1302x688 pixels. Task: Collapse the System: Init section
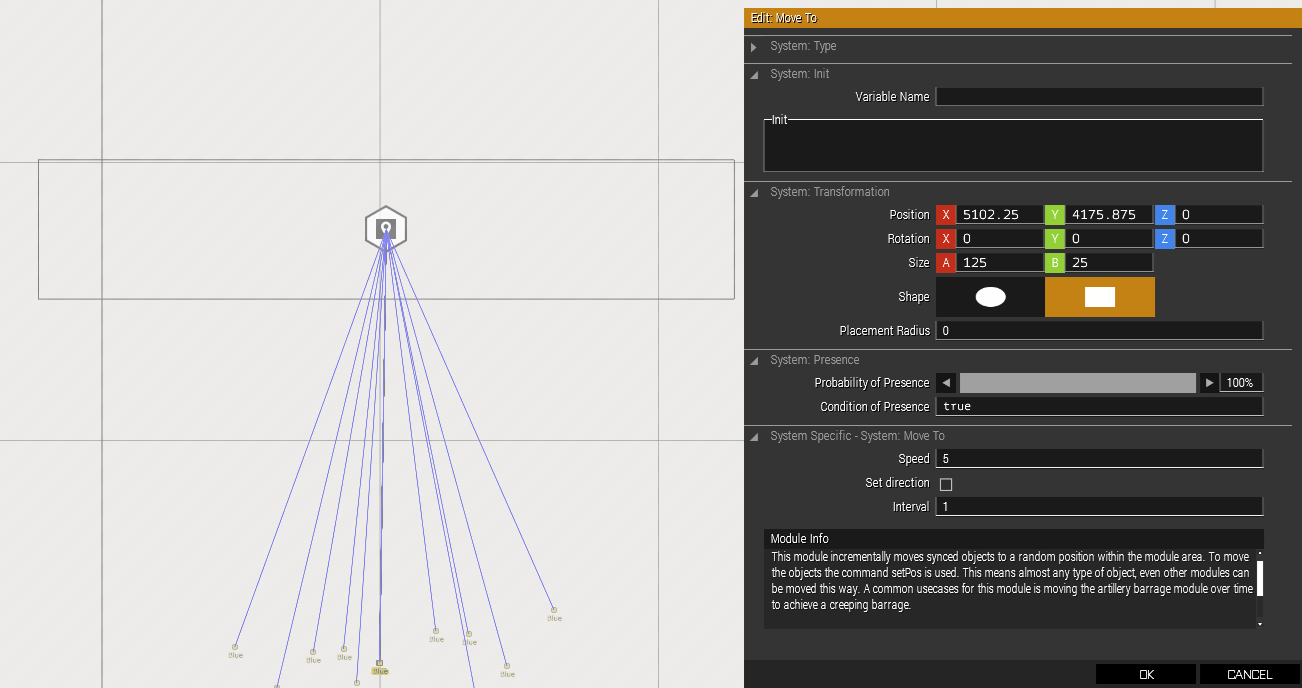click(x=753, y=75)
